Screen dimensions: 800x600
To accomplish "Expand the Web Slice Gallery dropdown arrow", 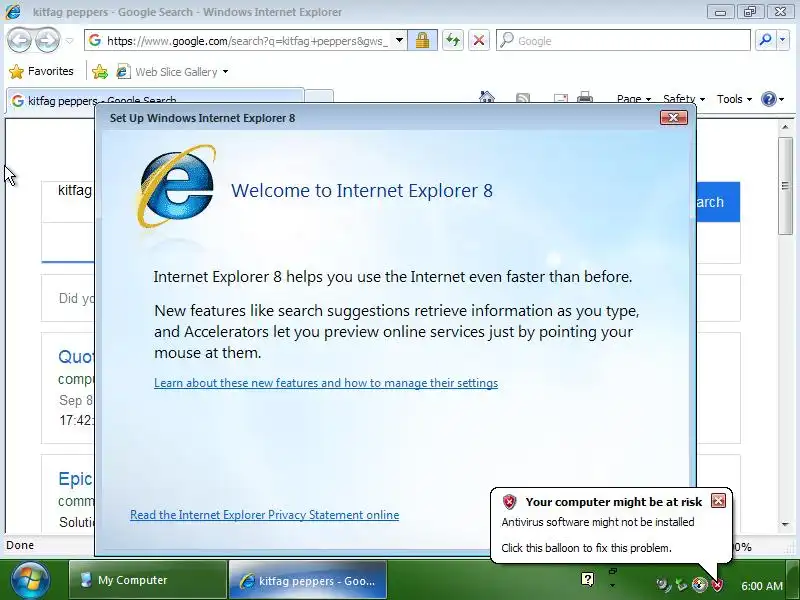I will 226,72.
